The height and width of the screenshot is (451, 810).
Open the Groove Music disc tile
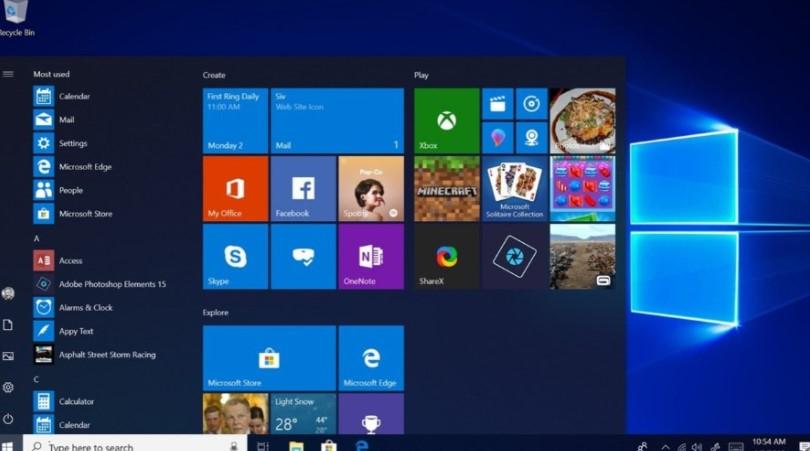532,104
